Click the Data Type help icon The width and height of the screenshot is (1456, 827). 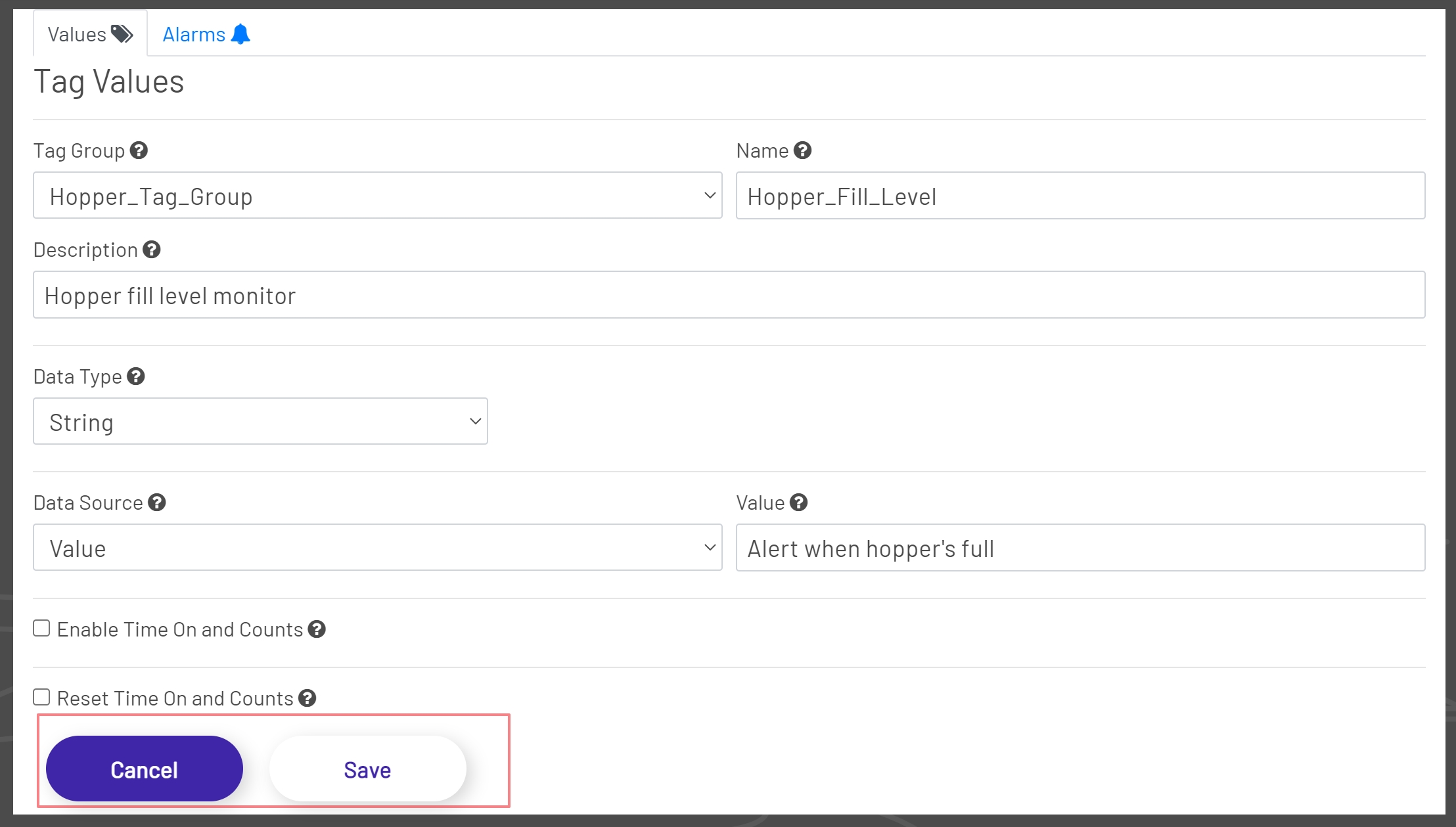click(x=137, y=376)
